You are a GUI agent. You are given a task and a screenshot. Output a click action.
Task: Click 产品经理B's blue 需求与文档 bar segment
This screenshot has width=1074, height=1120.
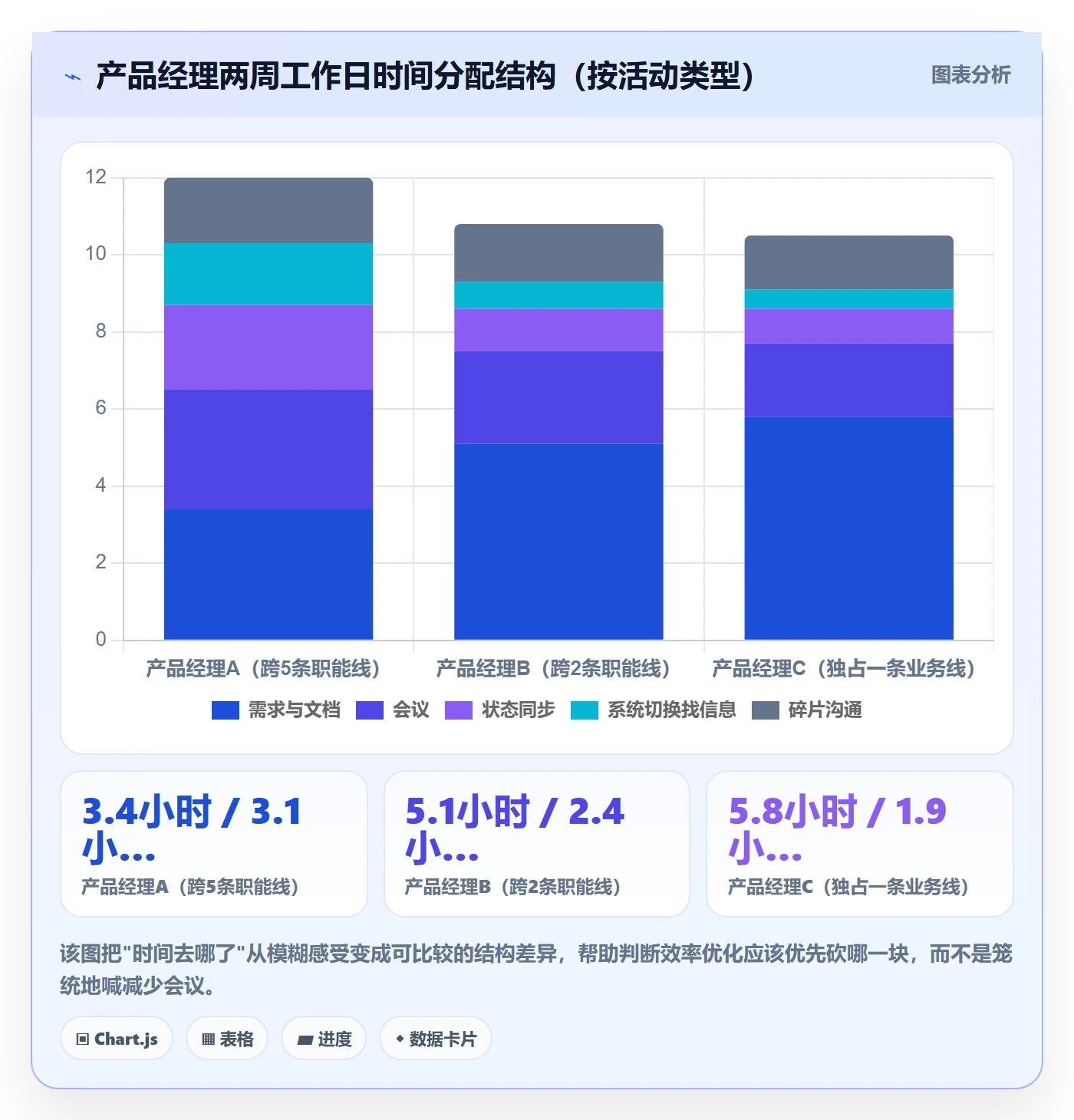tap(558, 542)
